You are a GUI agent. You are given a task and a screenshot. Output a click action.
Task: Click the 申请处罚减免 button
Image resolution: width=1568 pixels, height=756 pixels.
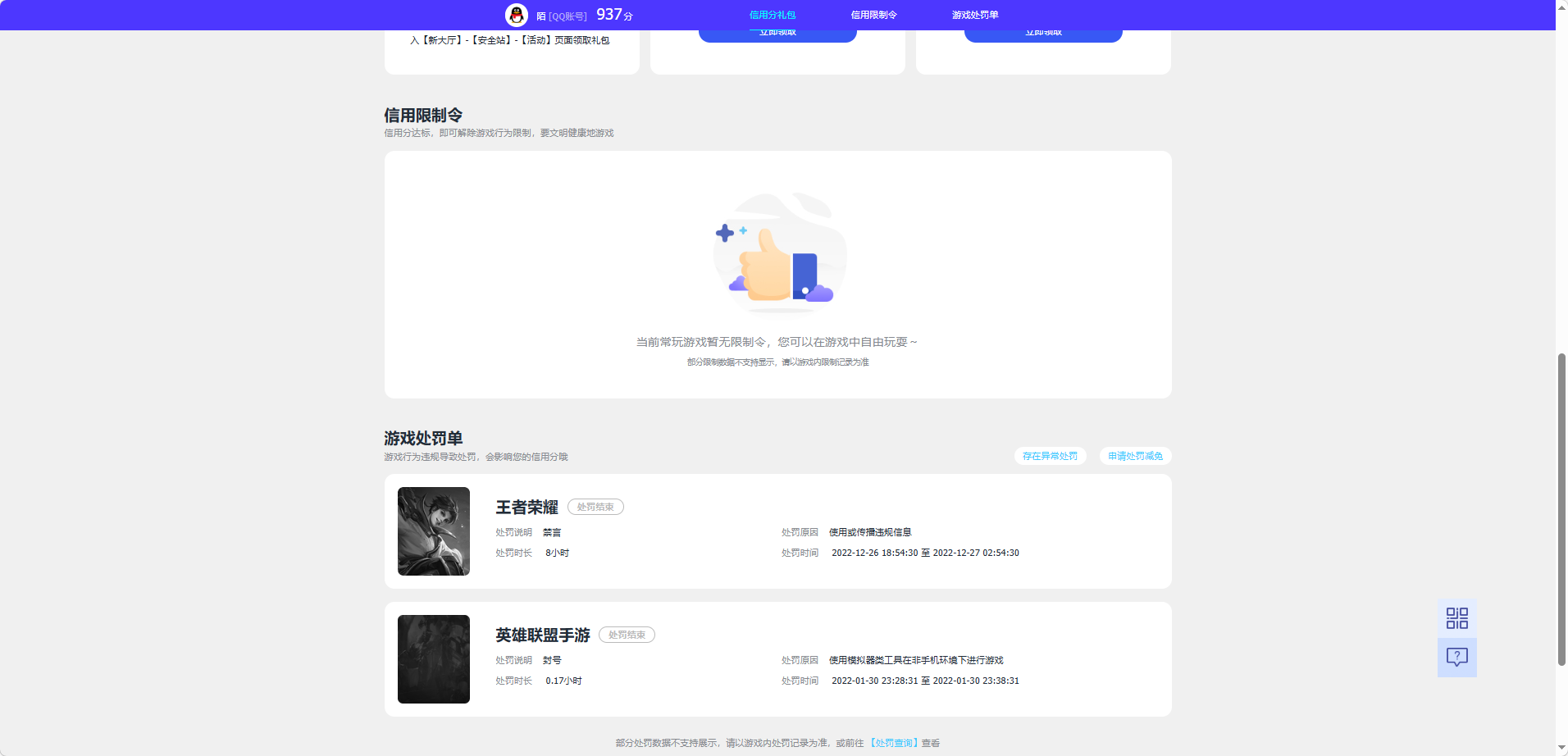1136,456
